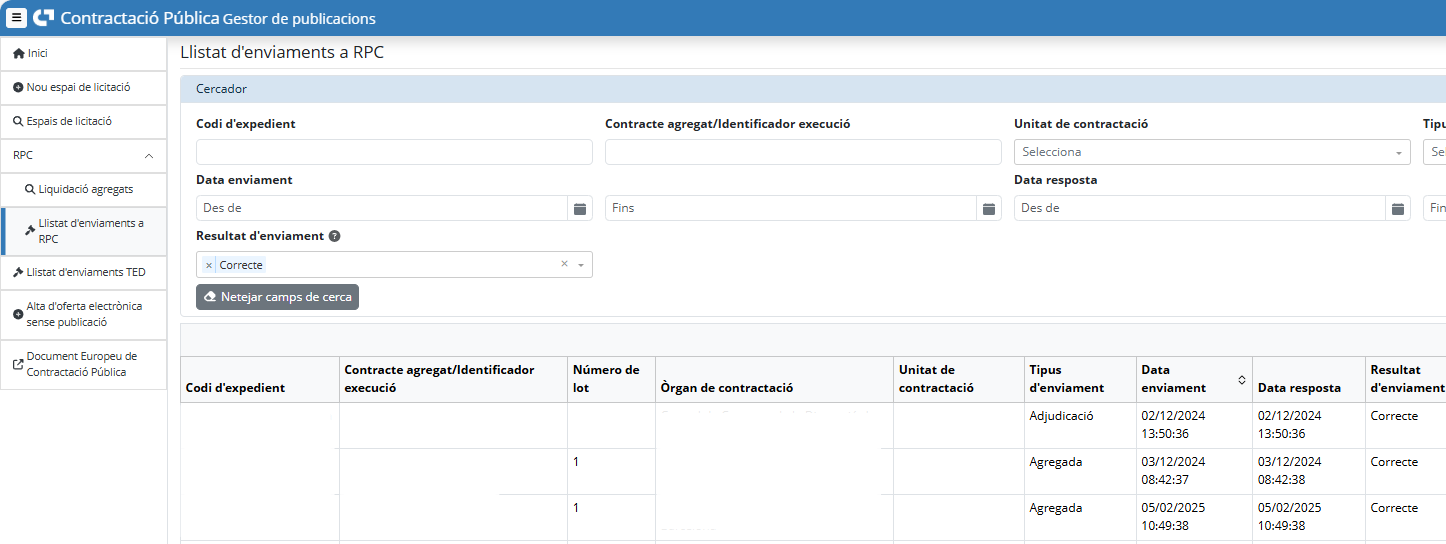Sort by Data enviament column
Image resolution: width=1446 pixels, height=544 pixels.
tap(1241, 380)
